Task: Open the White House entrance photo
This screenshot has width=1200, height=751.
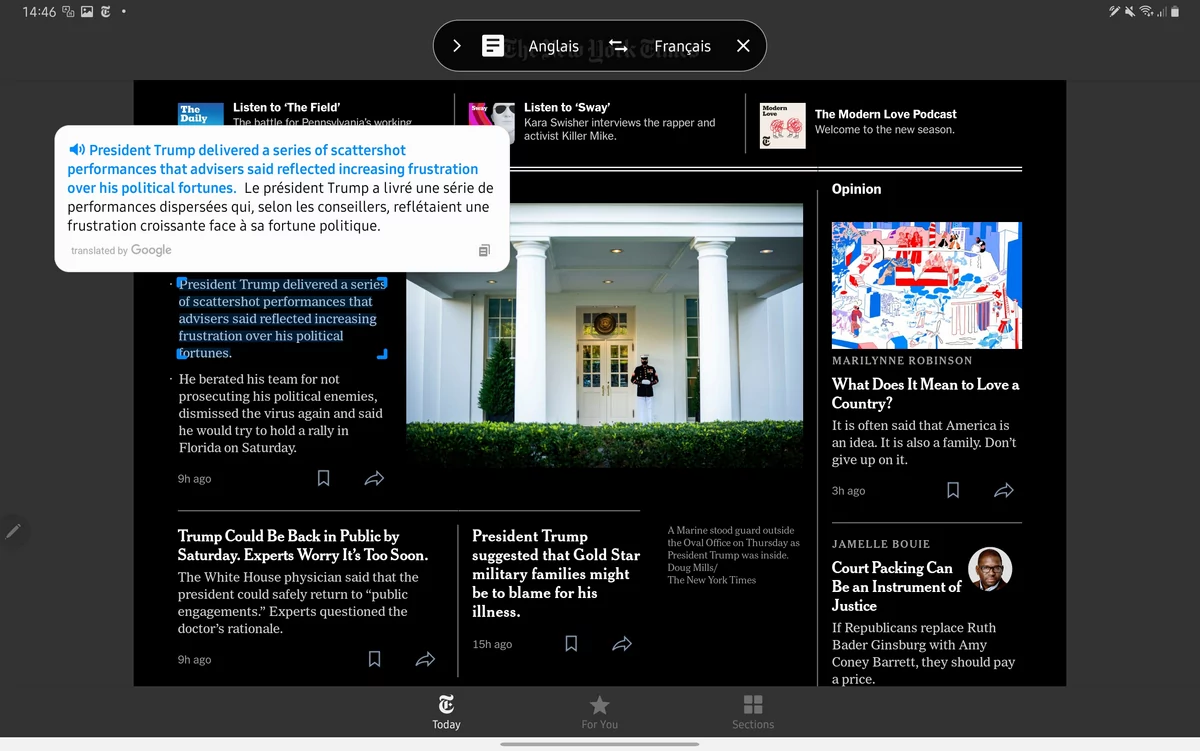Action: [604, 336]
